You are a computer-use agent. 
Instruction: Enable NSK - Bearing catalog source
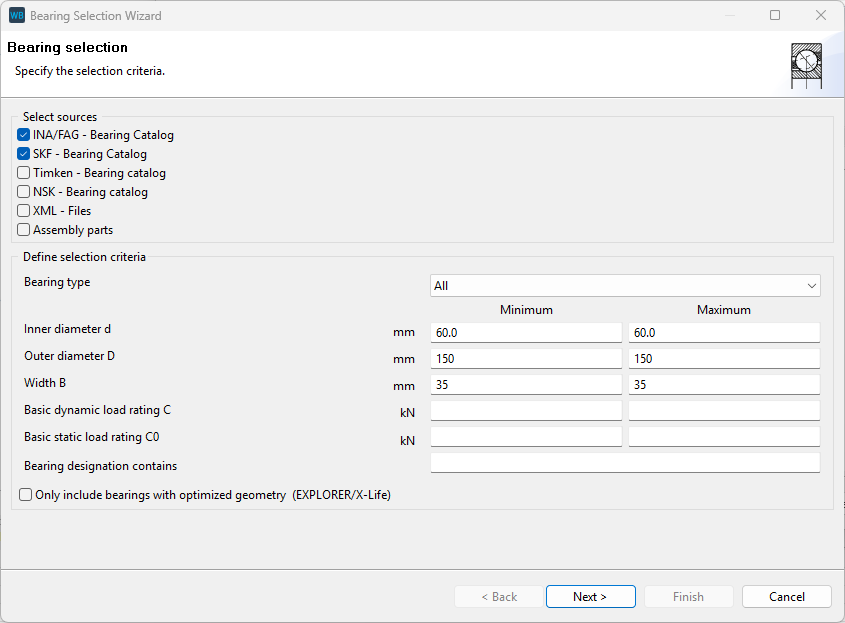[x=24, y=192]
